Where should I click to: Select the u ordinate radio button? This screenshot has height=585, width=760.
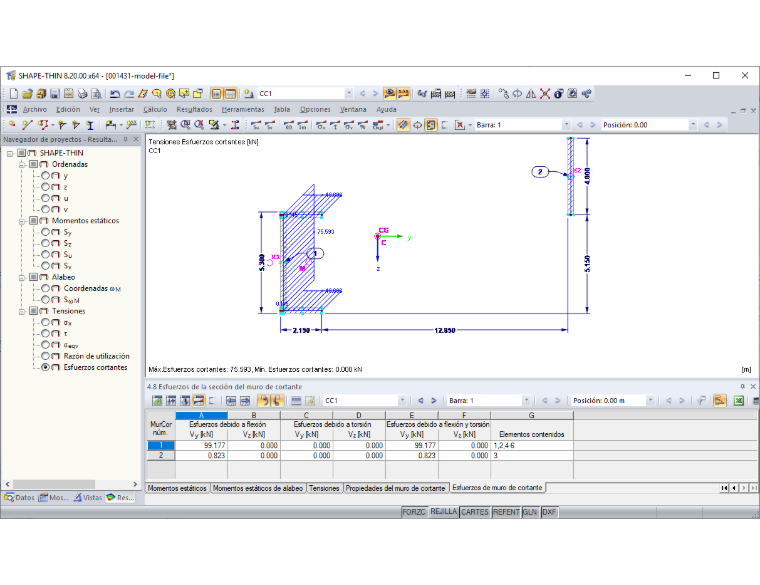(x=45, y=198)
